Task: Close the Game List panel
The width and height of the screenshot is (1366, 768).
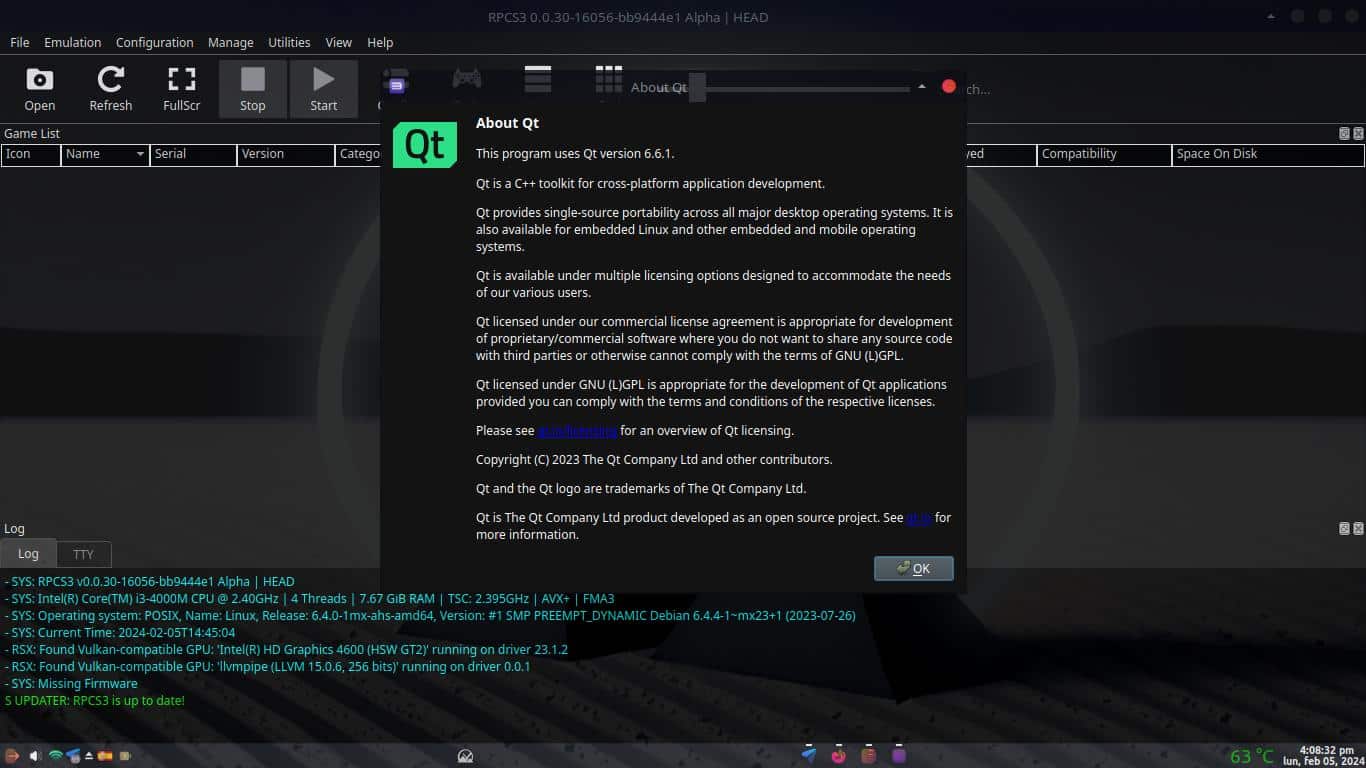Action: coord(1358,133)
